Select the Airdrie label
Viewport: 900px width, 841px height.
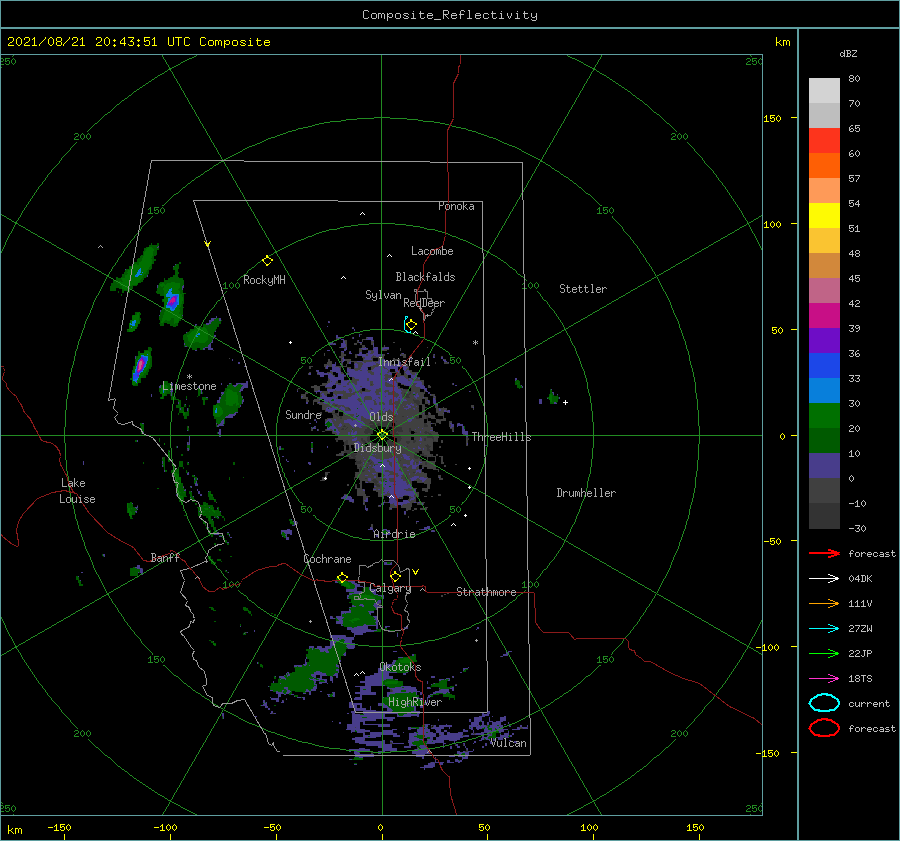(394, 534)
